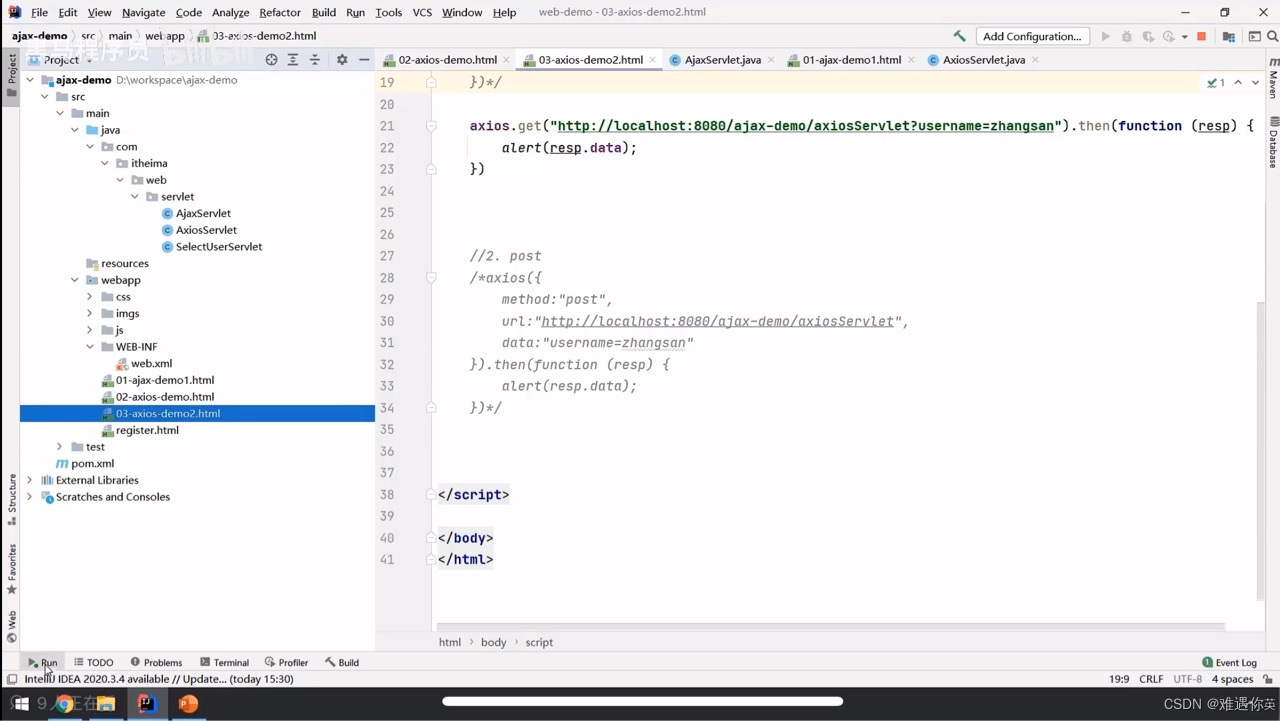Open Project Structure icon in toolbar
This screenshot has height=721, width=1280.
[x=1229, y=36]
